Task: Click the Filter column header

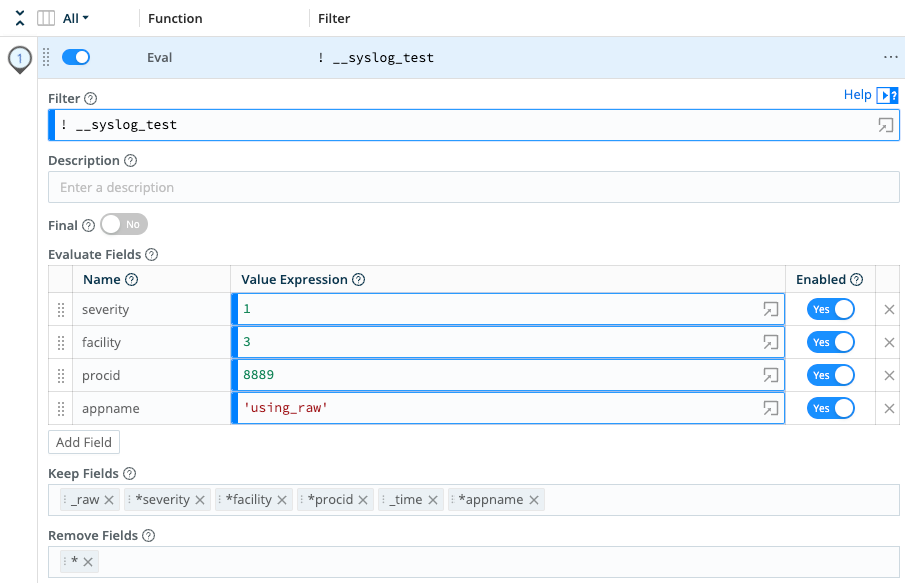Action: tap(333, 17)
